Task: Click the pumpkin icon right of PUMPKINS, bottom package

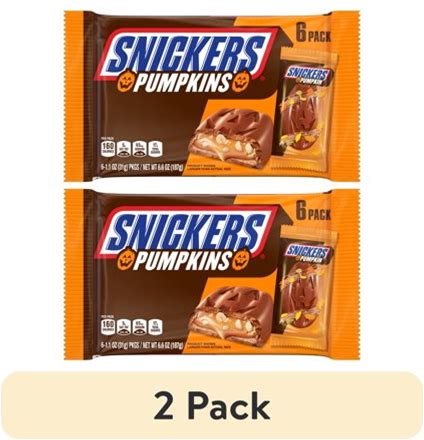Action: 241,258
